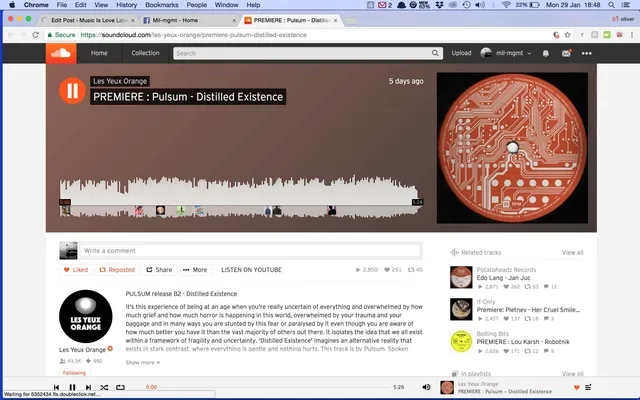
Task: Reload the page in Chrome
Action: pos(36,35)
